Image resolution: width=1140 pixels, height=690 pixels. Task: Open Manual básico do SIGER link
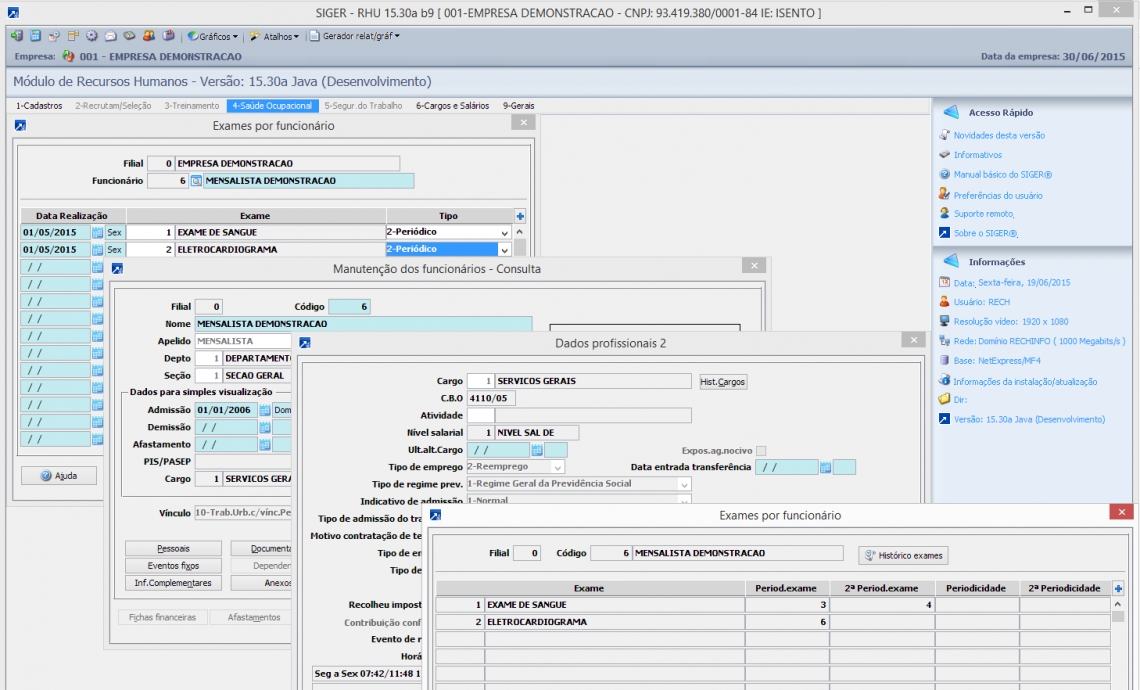[x=1003, y=174]
